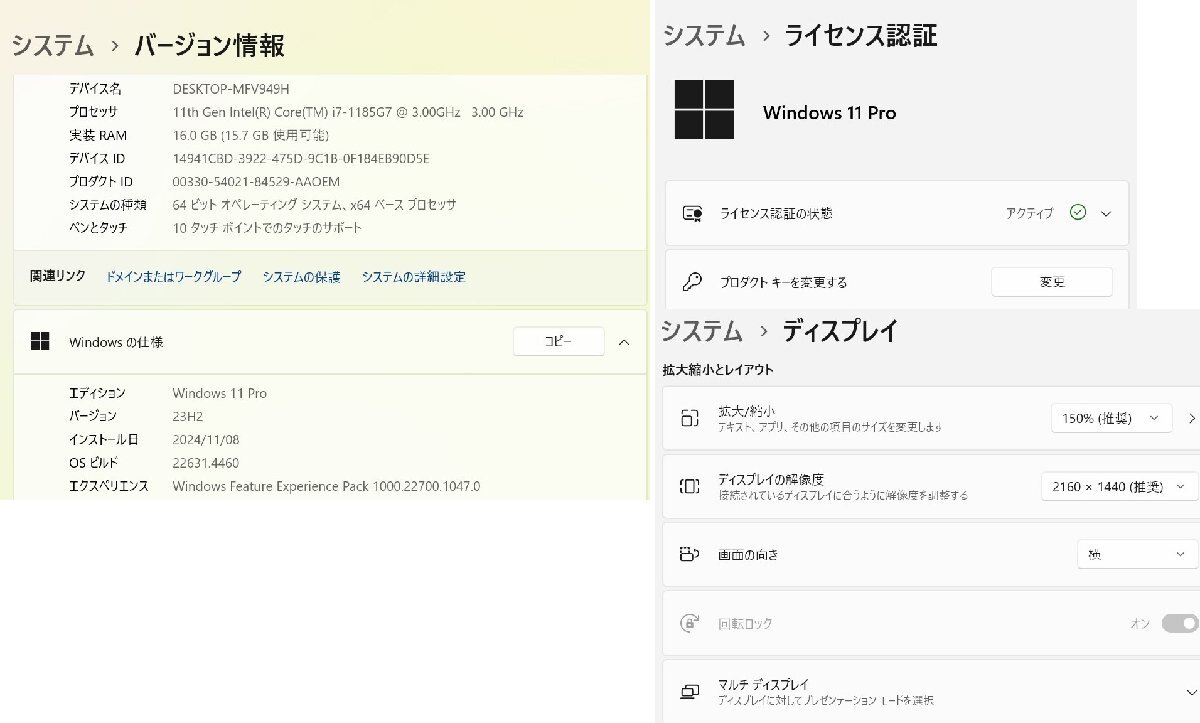Select the 64 ビット system type value
Screen dimensions: 1200x723
pyautogui.click(x=315, y=205)
